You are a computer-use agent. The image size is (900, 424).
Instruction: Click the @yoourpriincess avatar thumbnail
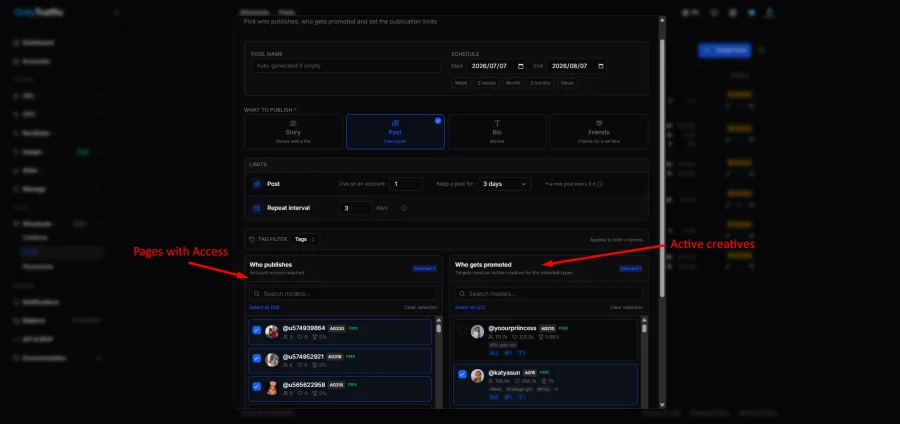click(478, 332)
